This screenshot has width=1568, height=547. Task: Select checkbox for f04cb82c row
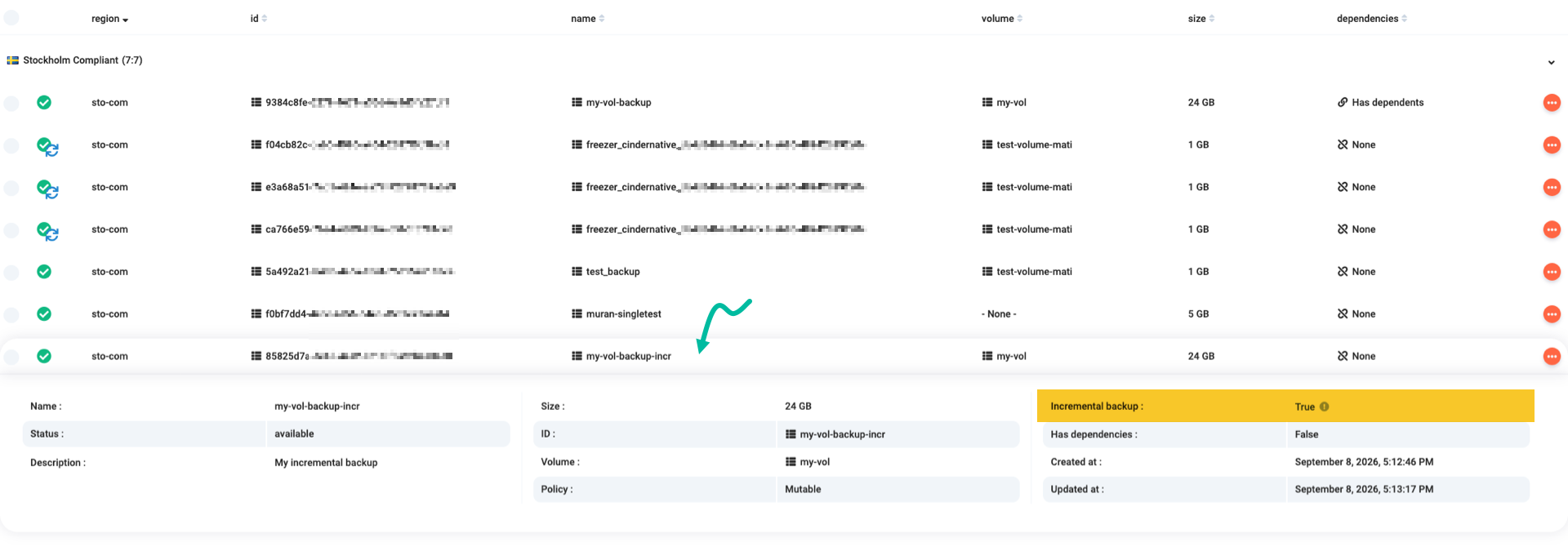point(11,146)
